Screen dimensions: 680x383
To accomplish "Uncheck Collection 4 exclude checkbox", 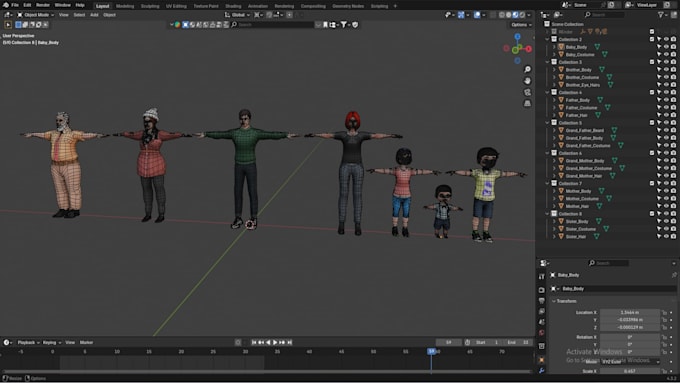I will pos(652,92).
